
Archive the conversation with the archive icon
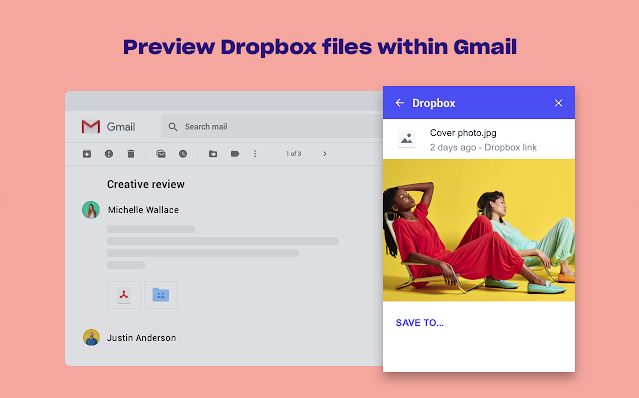pyautogui.click(x=87, y=154)
